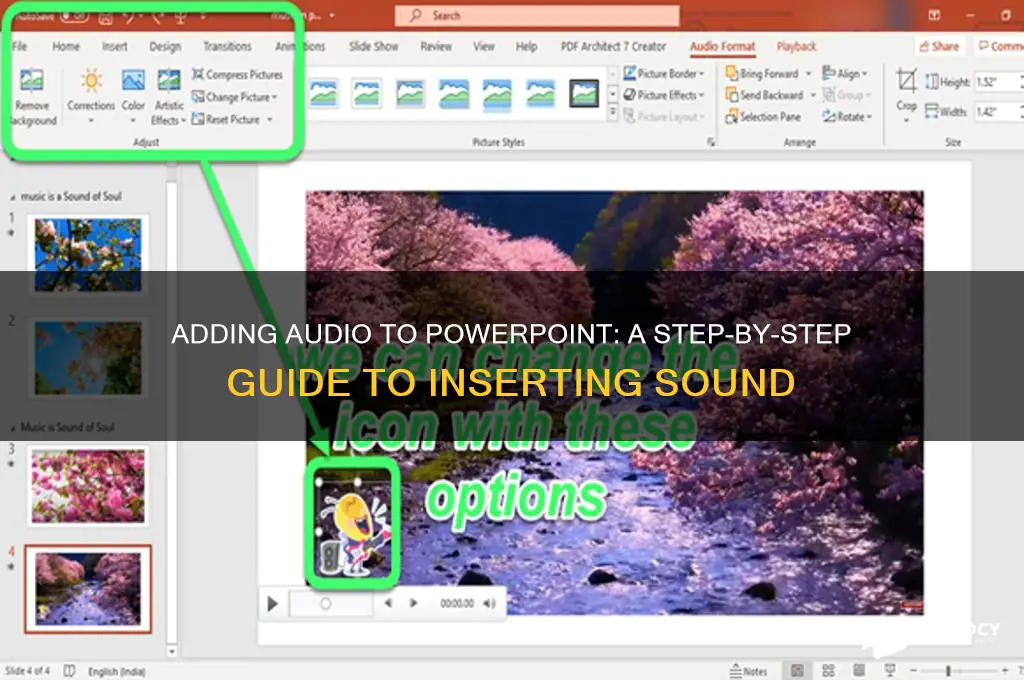
Task: Switch to the Transitions tab
Action: [x=227, y=46]
